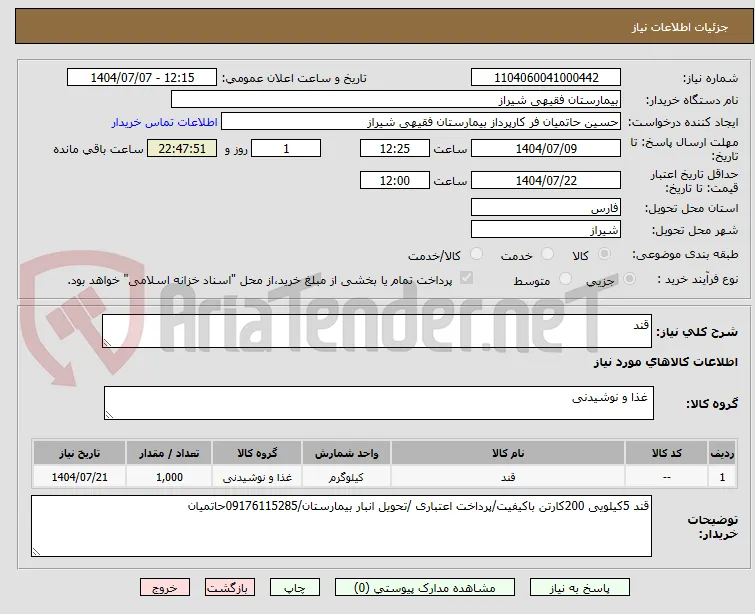Select the کالا/خدمت radio button
This screenshot has width=755, height=614.
coord(476,254)
